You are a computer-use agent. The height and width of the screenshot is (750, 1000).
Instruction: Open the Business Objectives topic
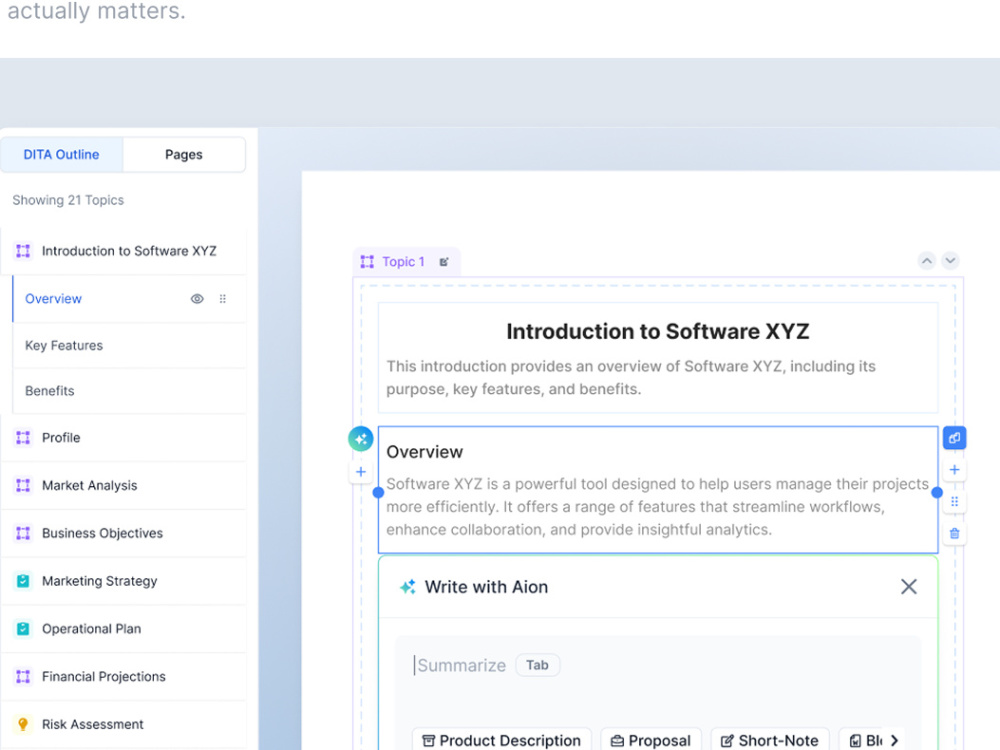click(124, 533)
